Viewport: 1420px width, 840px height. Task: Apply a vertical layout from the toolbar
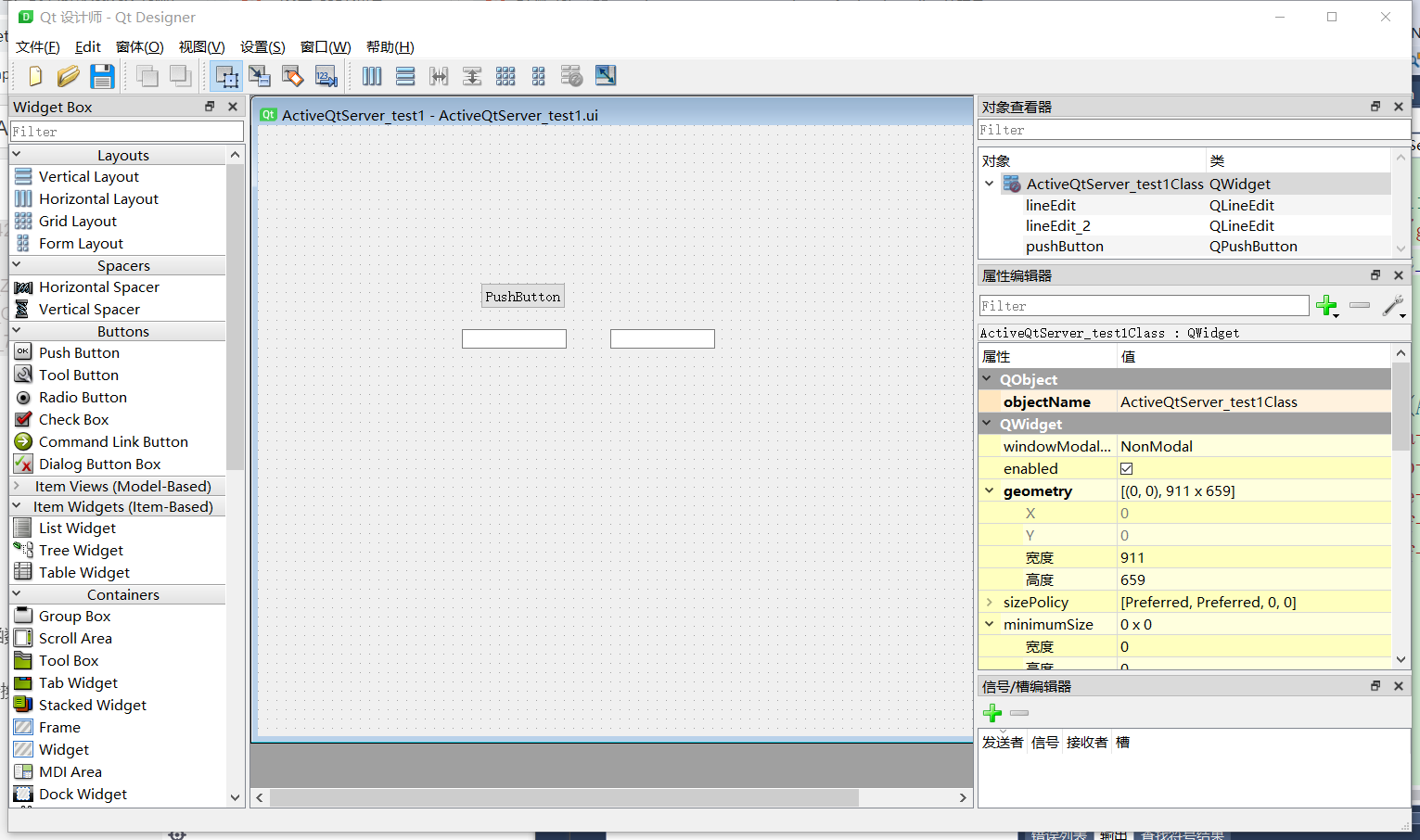pos(405,76)
